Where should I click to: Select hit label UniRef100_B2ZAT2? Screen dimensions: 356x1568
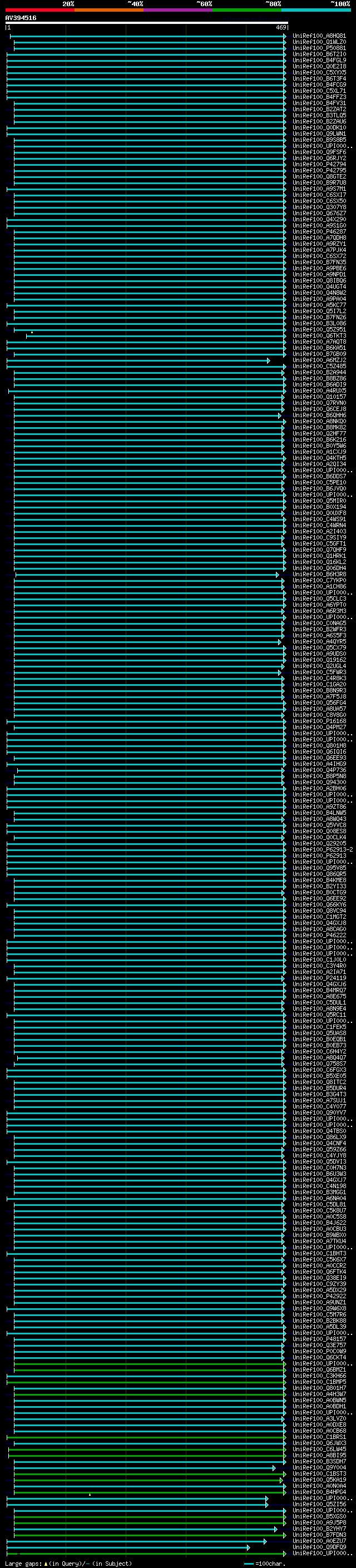tap(319, 109)
